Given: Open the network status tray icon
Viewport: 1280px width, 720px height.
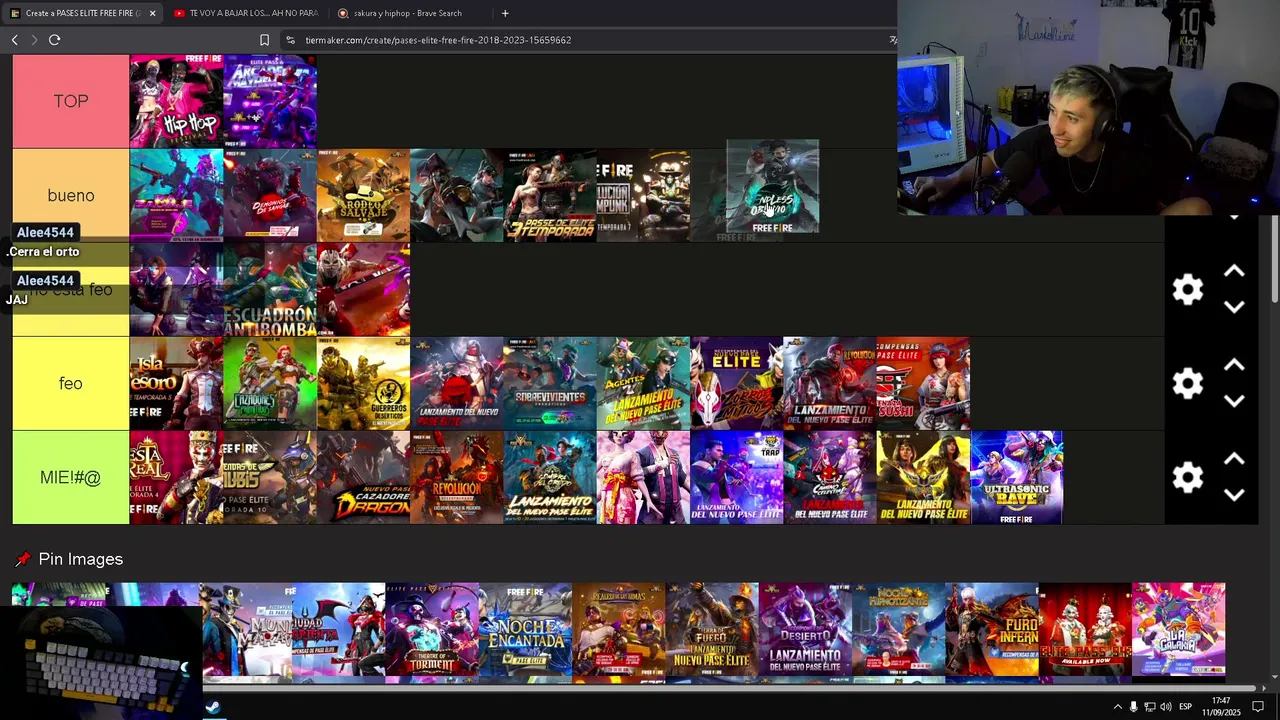Looking at the screenshot, I should click(x=1149, y=707).
